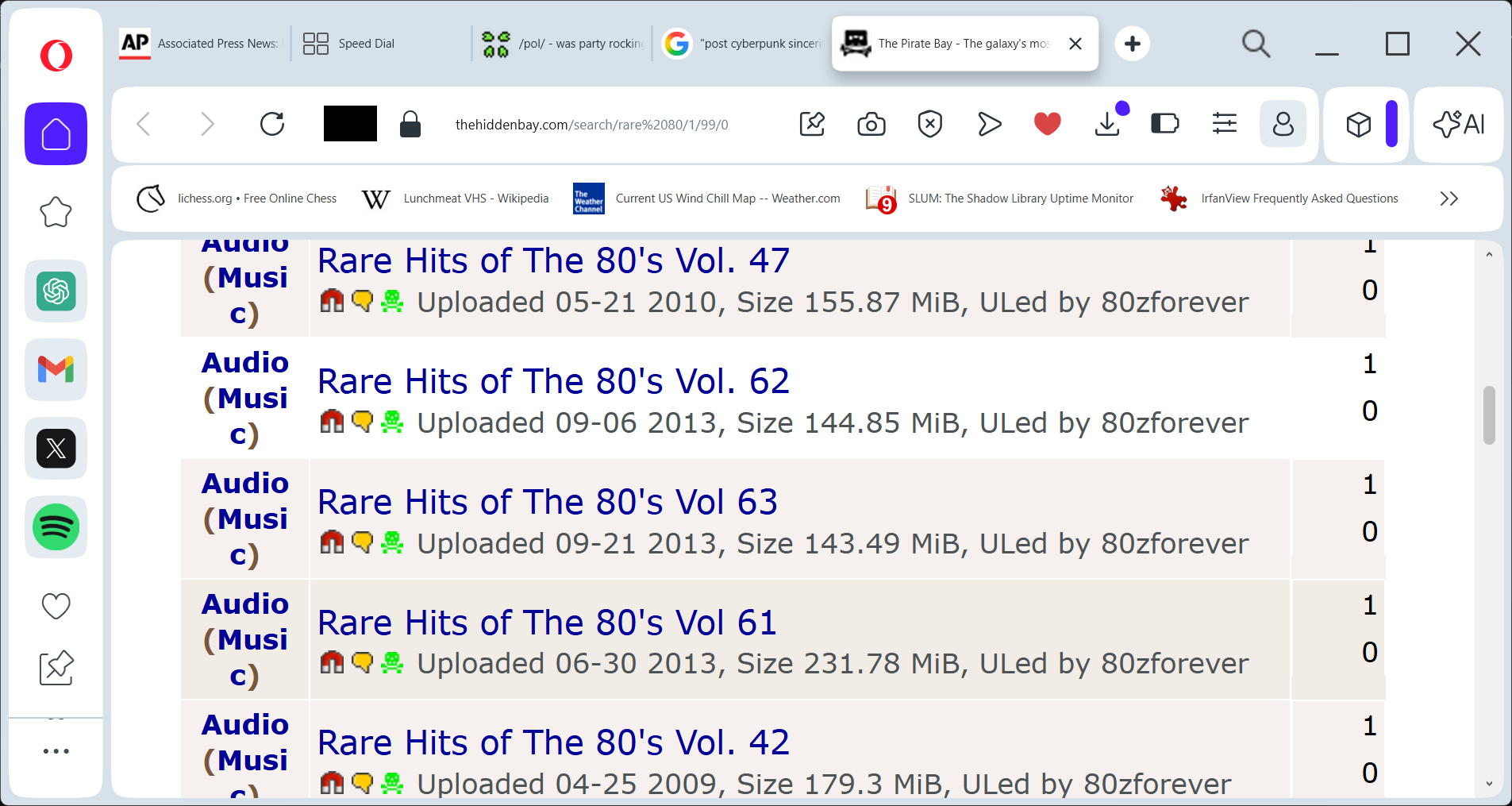This screenshot has height=806, width=1512.
Task: Open Rare Hits of The 80's Vol. 62
Action: (x=553, y=381)
